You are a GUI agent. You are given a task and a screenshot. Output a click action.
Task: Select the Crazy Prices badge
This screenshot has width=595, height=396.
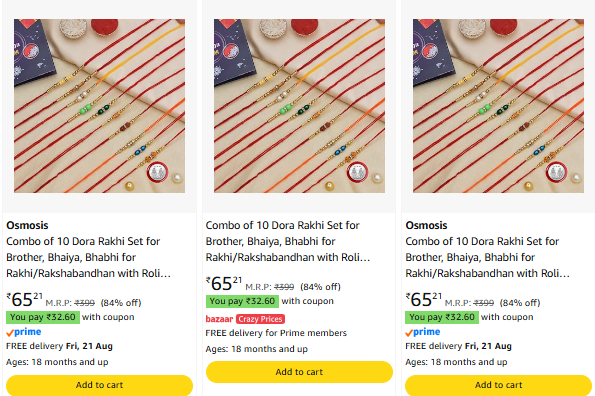click(260, 319)
